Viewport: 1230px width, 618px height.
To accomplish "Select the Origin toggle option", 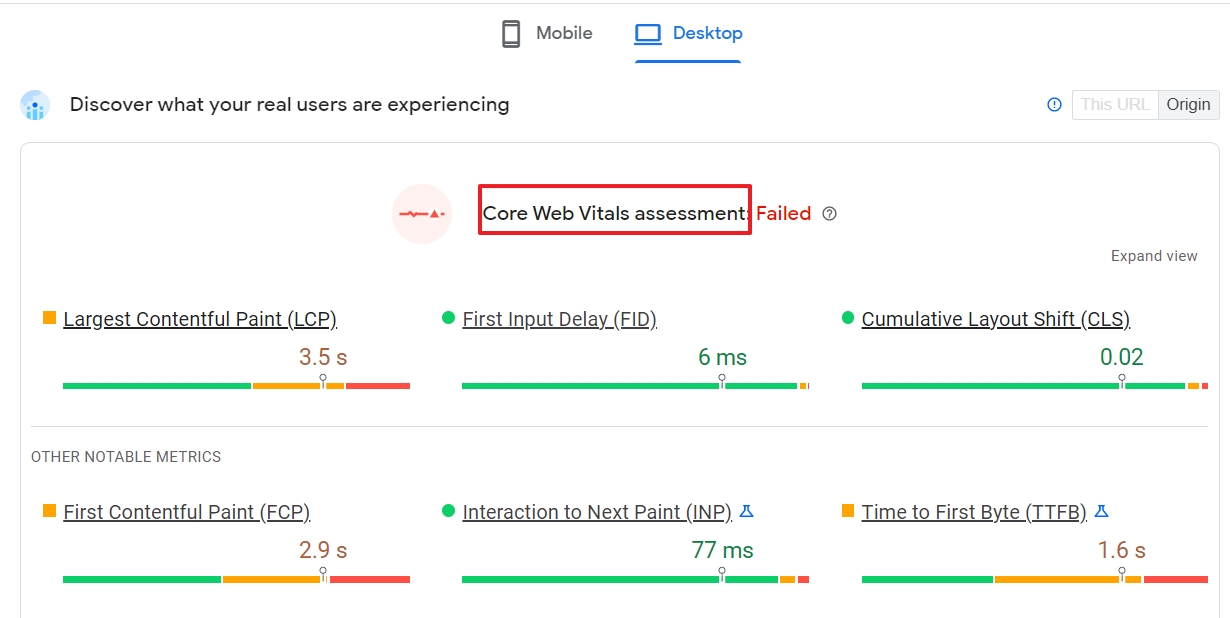I will [x=1188, y=104].
